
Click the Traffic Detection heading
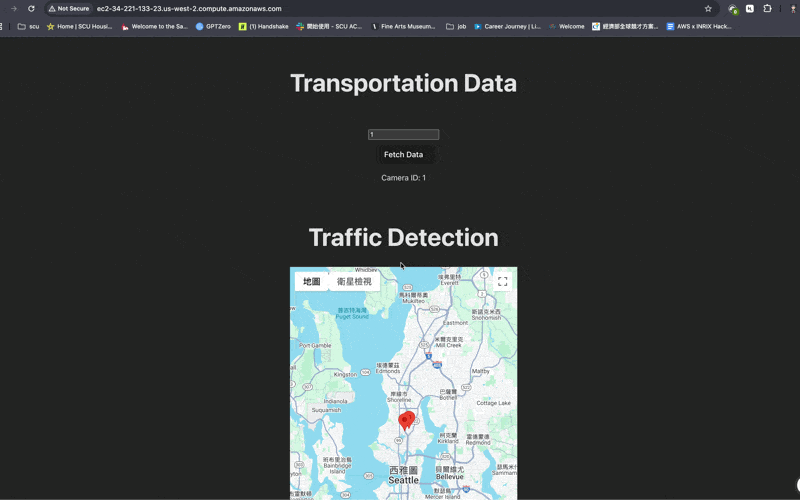tap(404, 238)
